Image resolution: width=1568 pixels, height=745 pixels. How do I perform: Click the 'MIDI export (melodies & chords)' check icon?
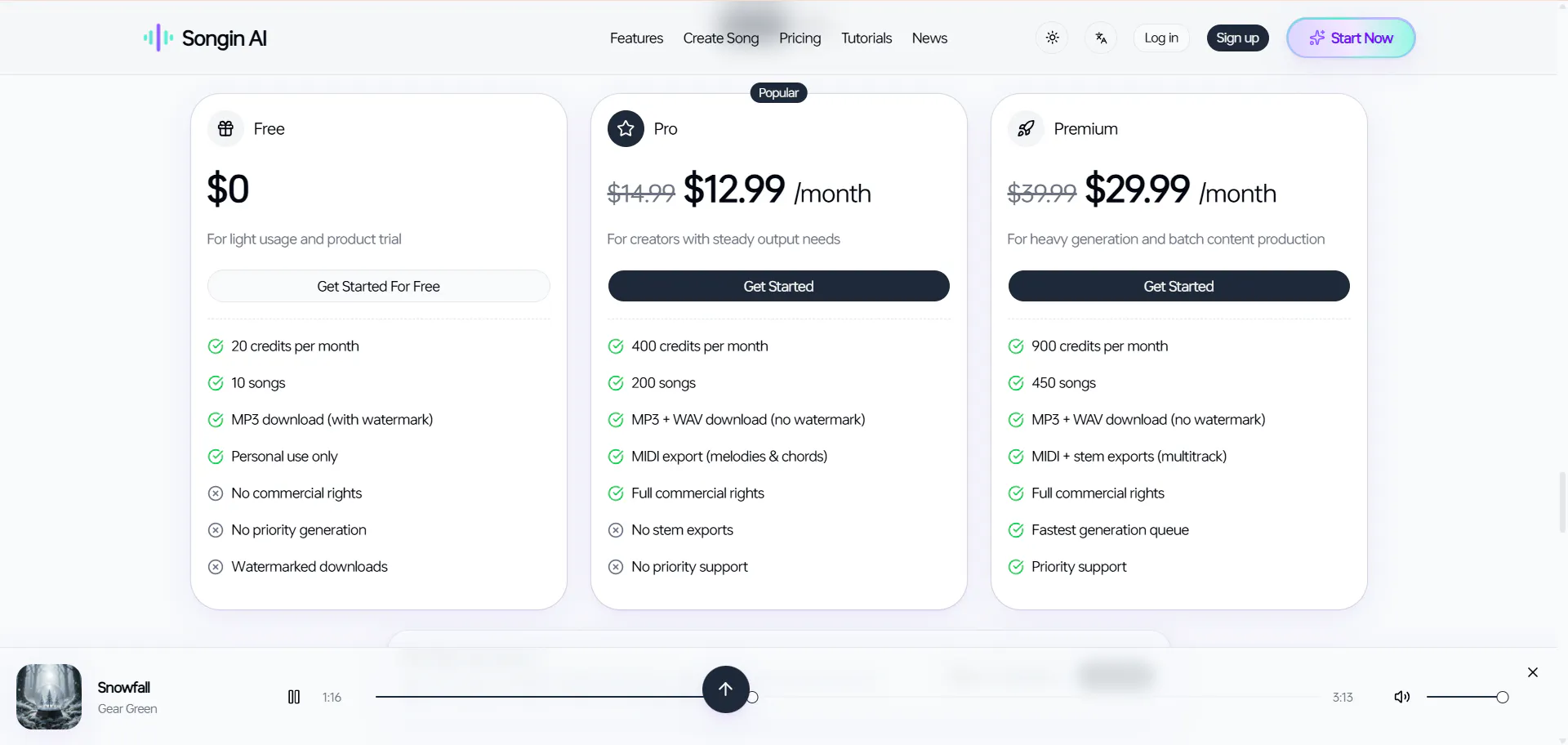[x=616, y=457]
